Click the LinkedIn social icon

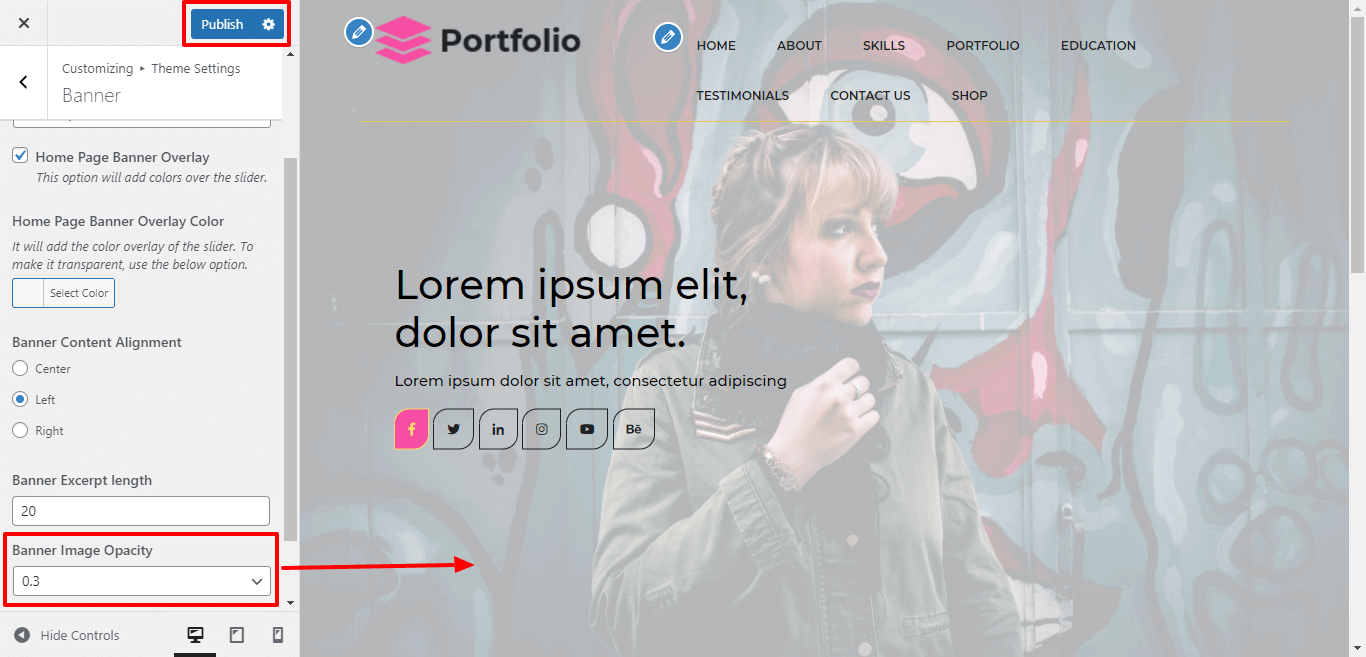pos(498,429)
